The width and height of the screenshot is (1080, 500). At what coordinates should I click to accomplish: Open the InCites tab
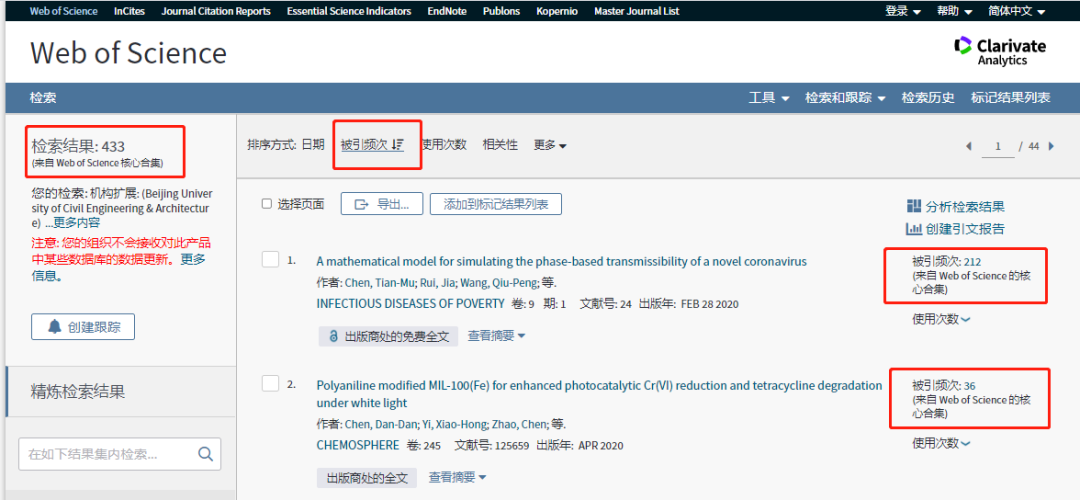129,11
